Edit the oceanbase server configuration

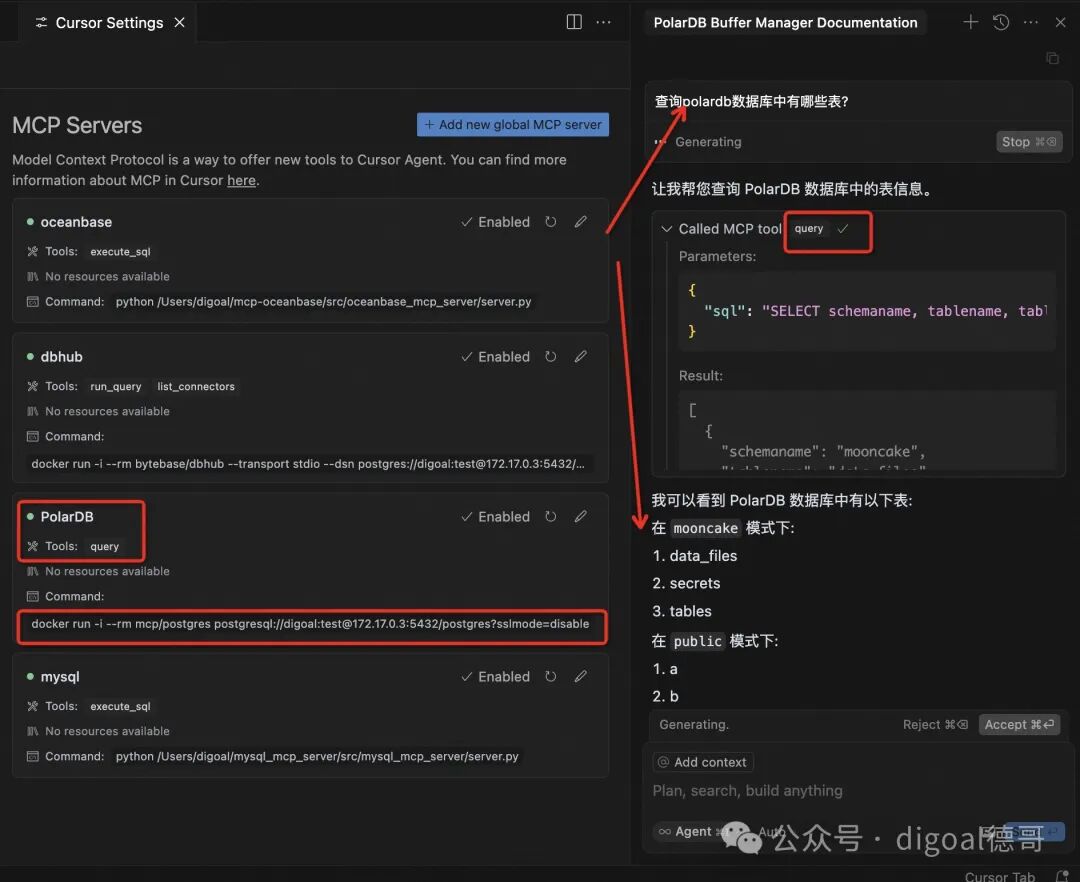[x=581, y=222]
